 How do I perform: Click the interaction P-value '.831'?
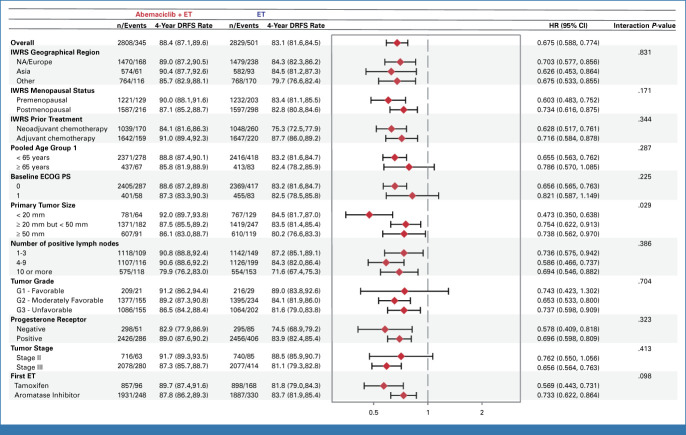pyautogui.click(x=644, y=52)
